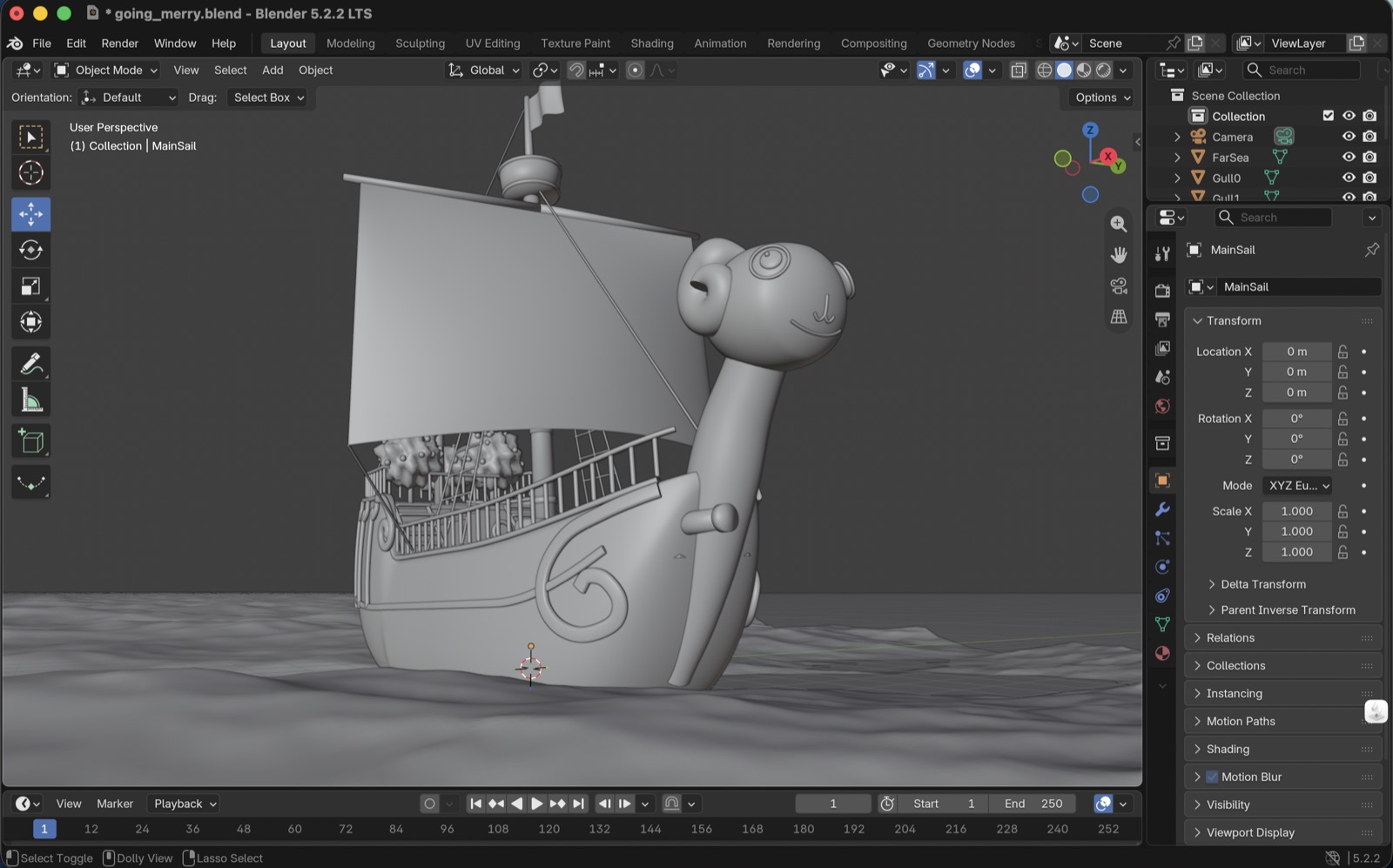Screen dimensions: 1393x868
Task: Hide Camera in viewport via eye
Action: point(1349,137)
